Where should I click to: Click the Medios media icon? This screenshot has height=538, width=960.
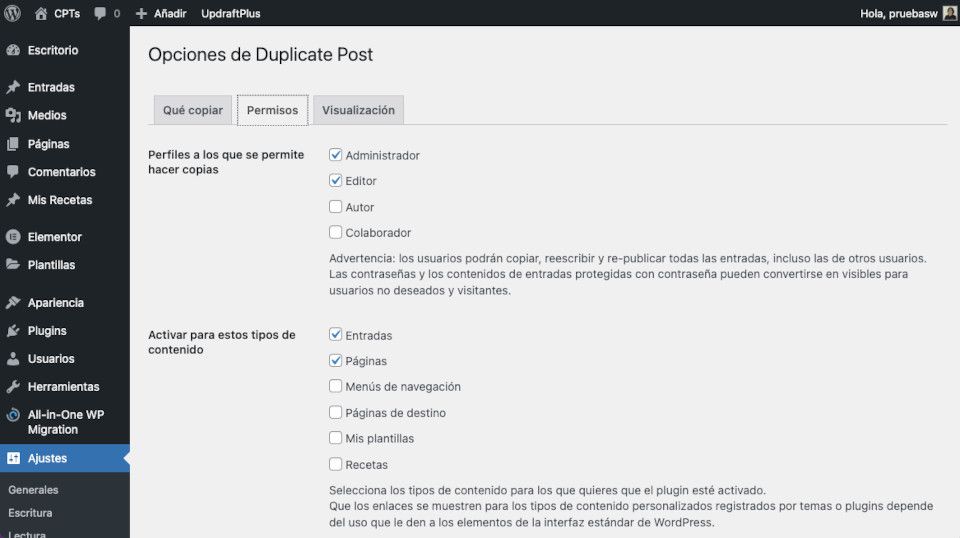coord(13,115)
